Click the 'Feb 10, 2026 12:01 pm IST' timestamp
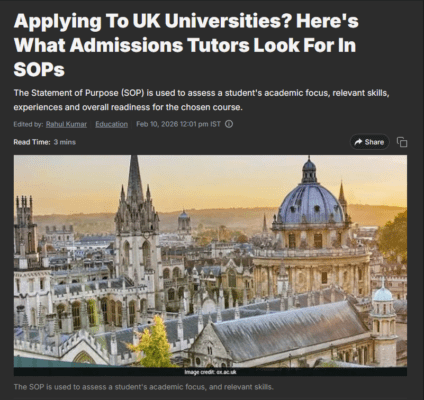Image resolution: width=424 pixels, height=400 pixels. pos(178,124)
